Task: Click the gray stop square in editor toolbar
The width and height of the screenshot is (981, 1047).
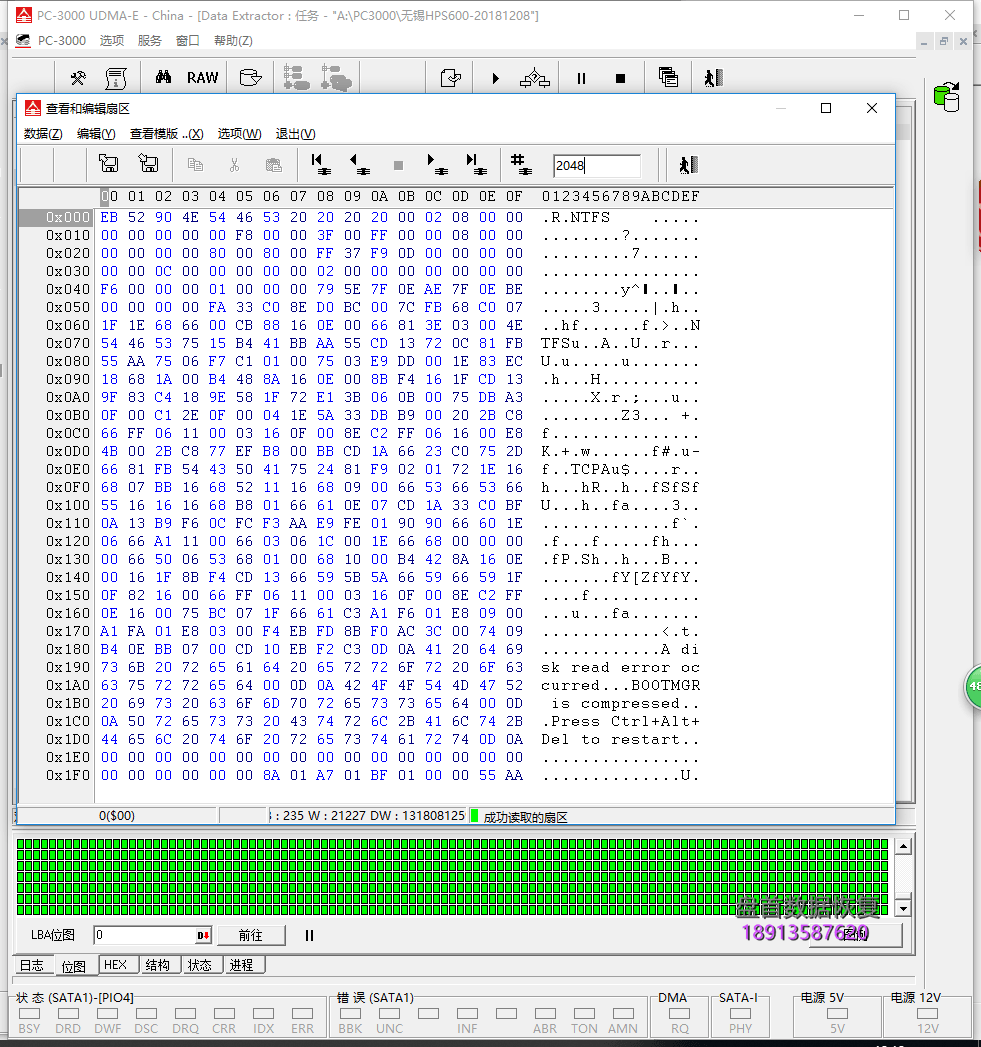Action: point(399,166)
